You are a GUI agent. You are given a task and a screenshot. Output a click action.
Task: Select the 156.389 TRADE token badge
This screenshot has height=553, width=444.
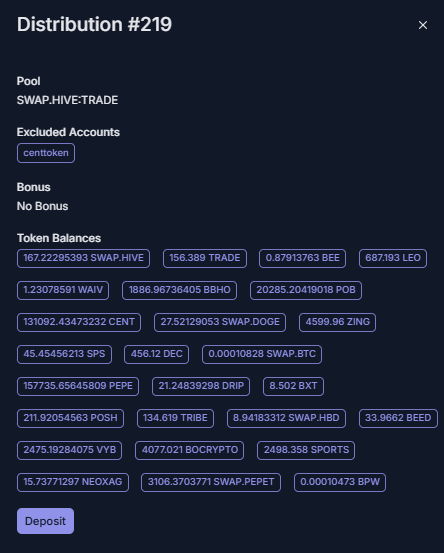coord(205,258)
